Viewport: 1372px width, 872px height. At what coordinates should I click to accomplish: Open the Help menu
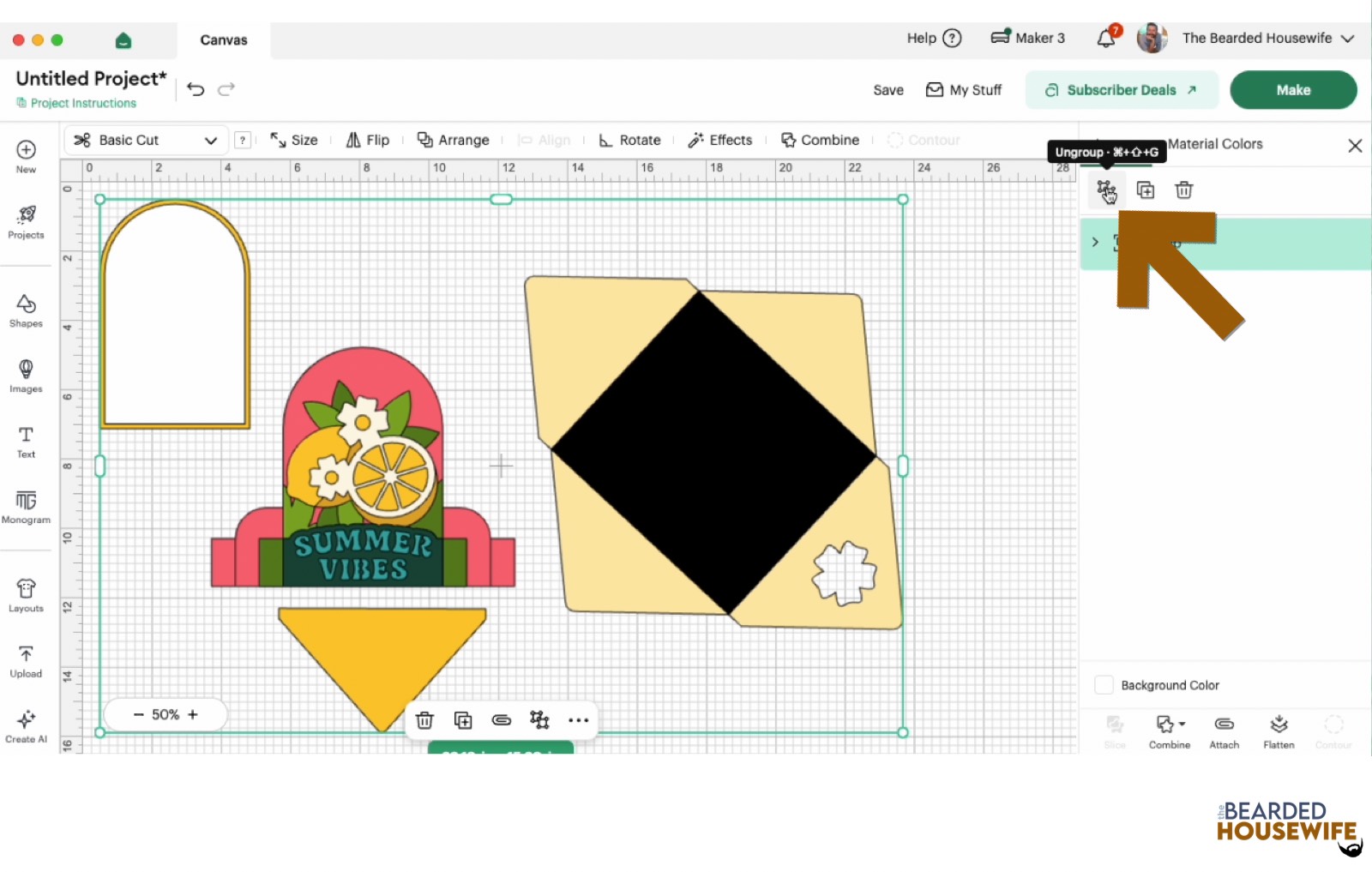click(934, 38)
